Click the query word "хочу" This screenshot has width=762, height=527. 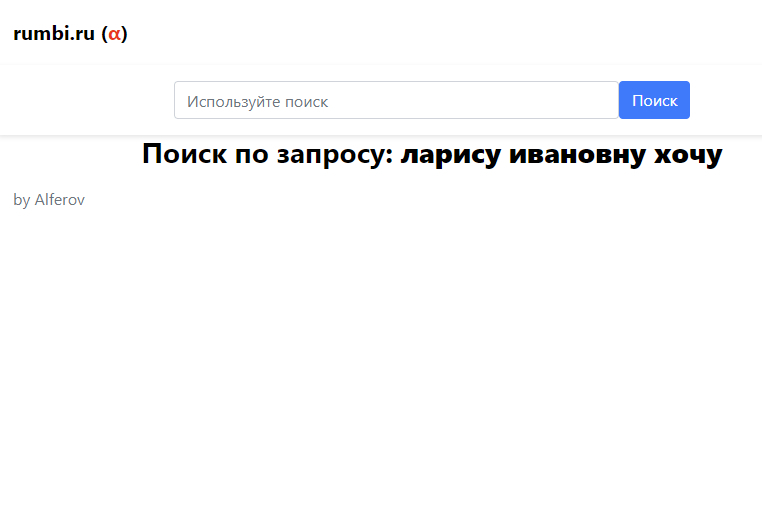(x=686, y=155)
